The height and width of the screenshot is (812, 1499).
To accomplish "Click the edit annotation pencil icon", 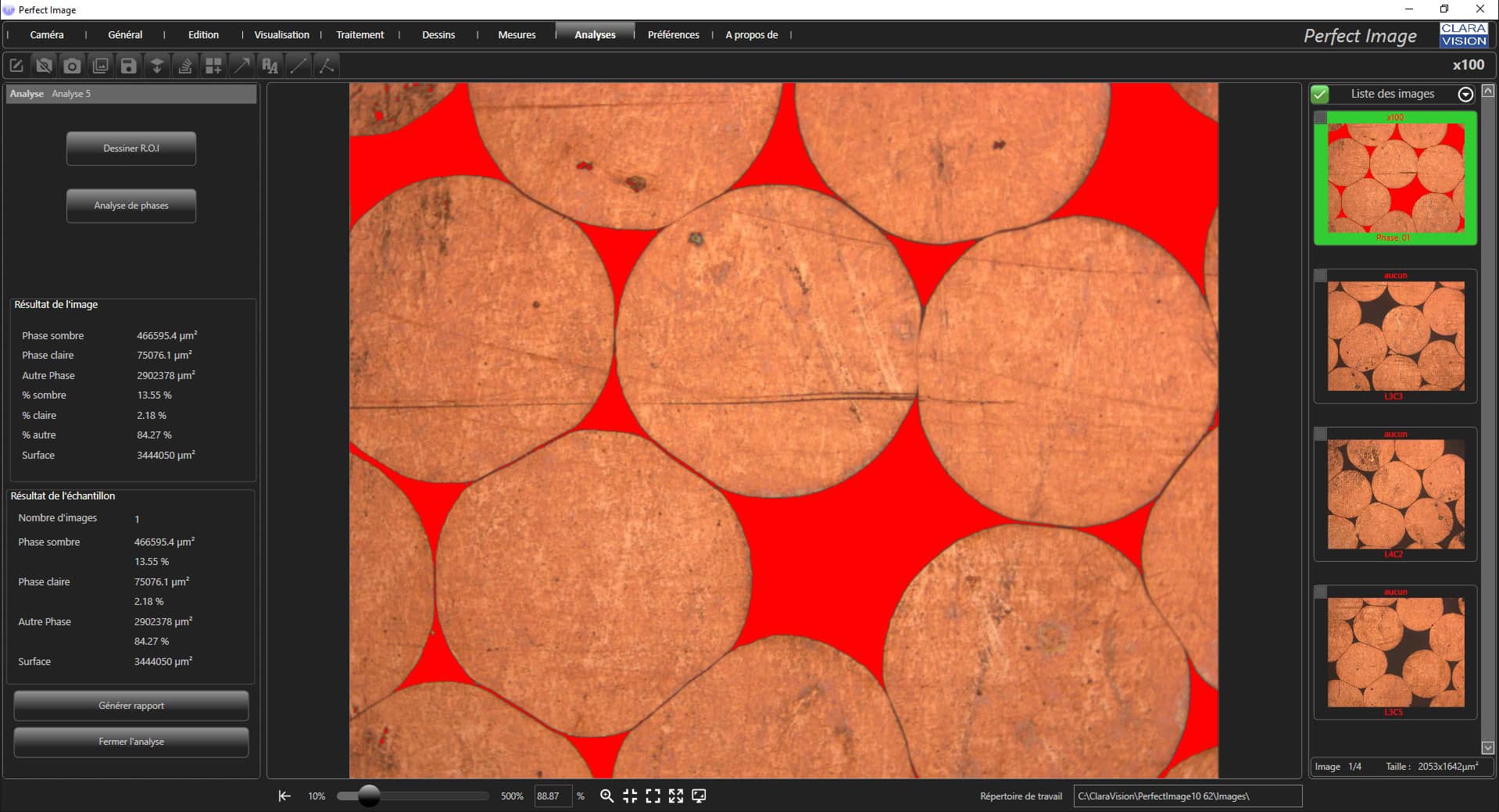I will click(x=16, y=66).
